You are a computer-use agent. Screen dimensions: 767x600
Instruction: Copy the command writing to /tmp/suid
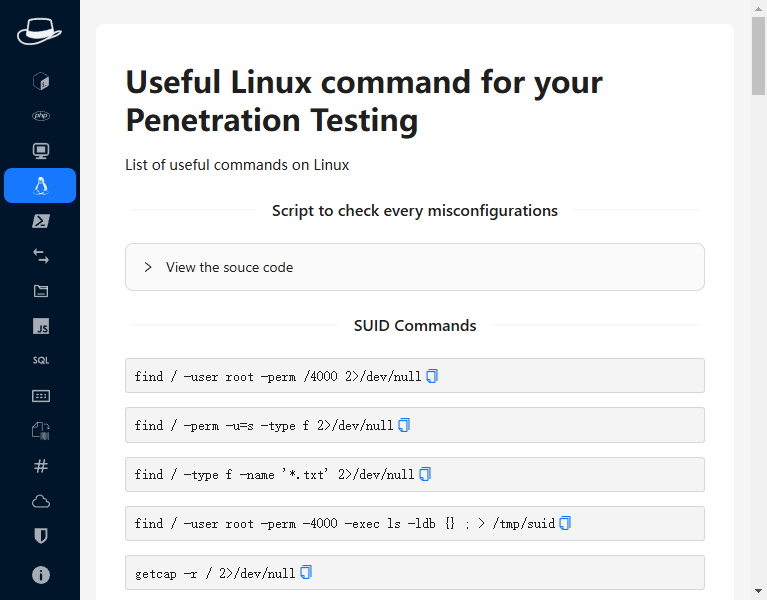(565, 523)
